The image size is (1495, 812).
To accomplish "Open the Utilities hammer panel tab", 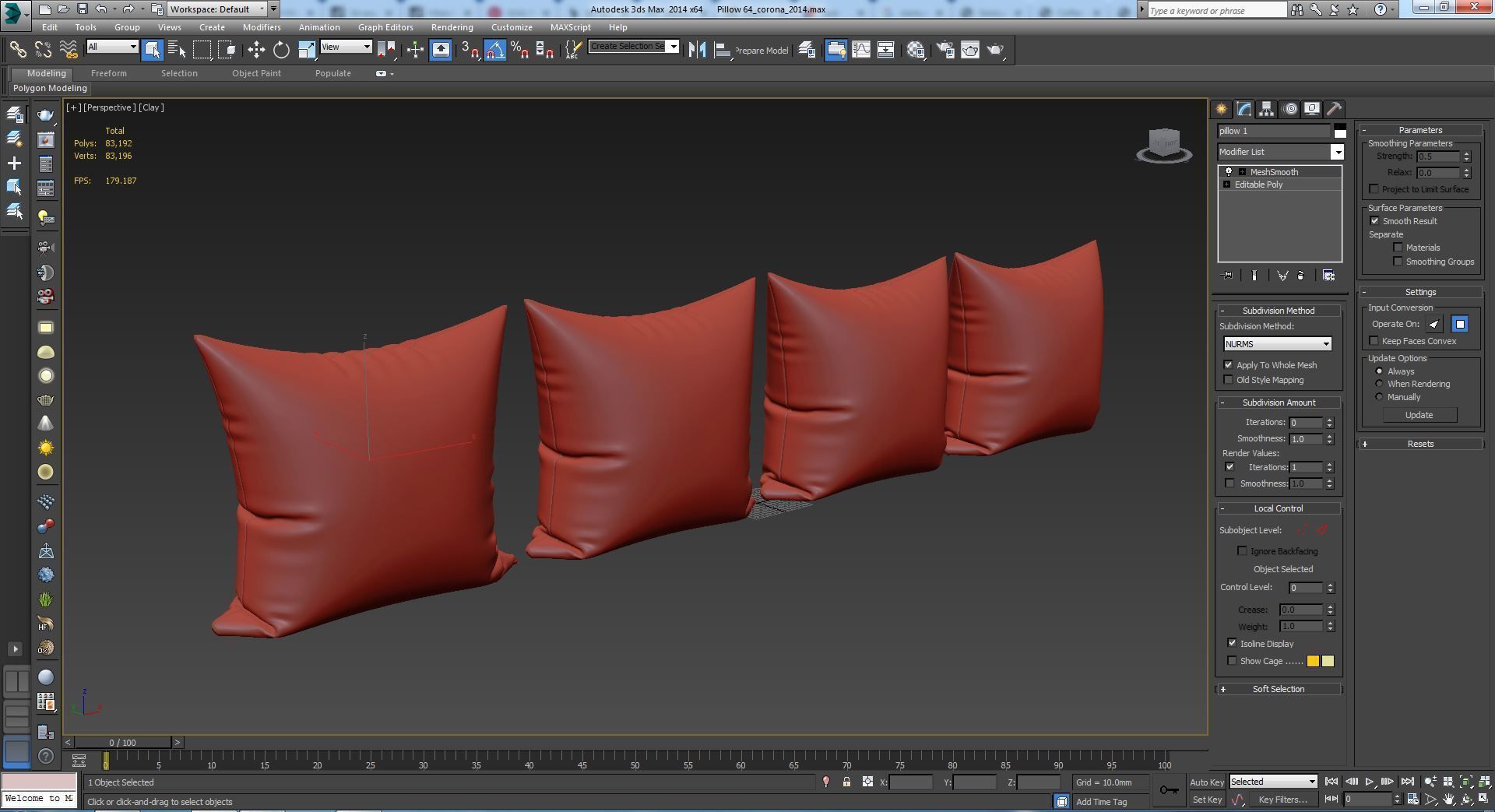I will [1334, 109].
